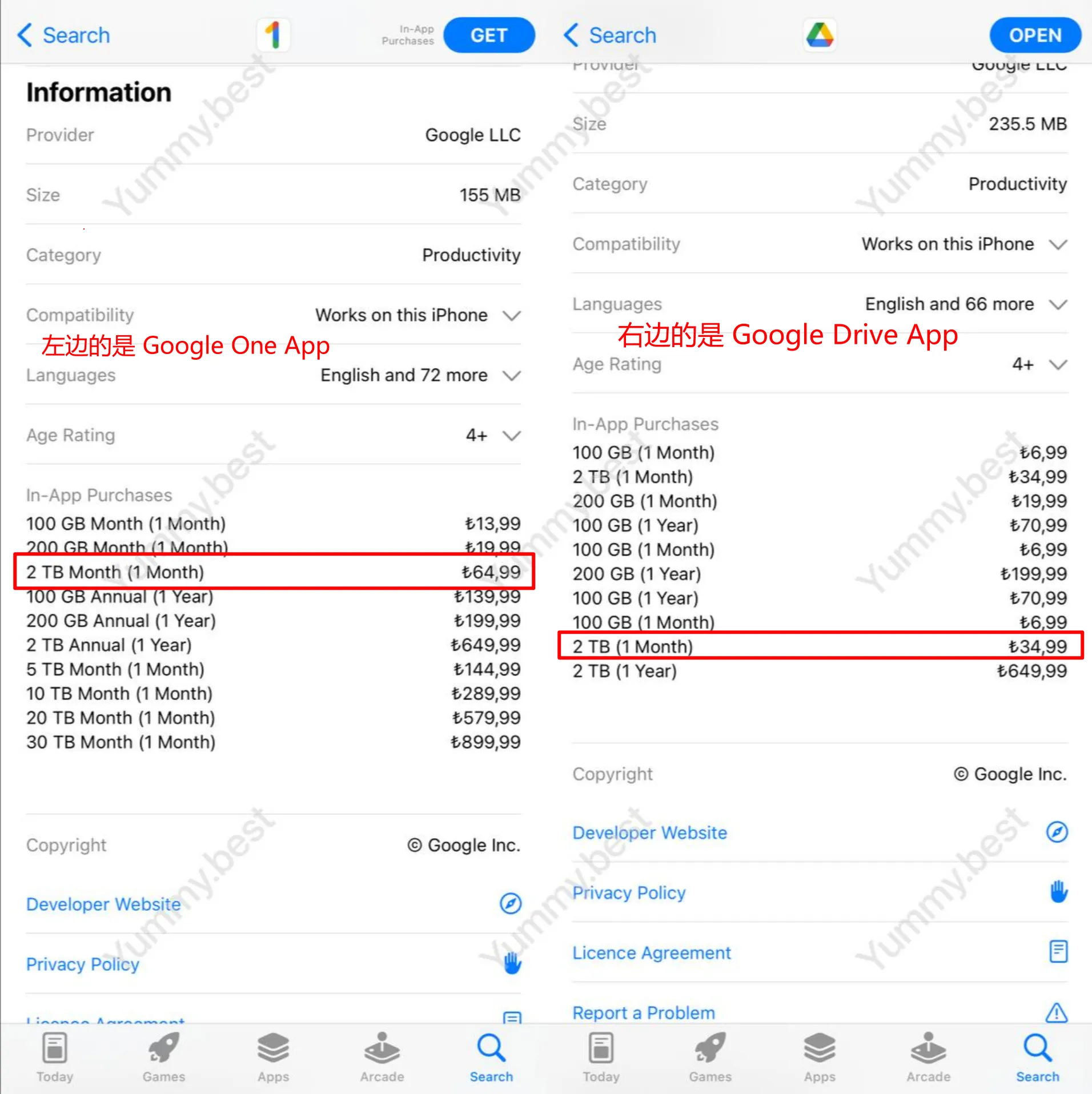The image size is (1092, 1094).
Task: Open Developer Website compass icon for Google One
Action: tap(511, 903)
